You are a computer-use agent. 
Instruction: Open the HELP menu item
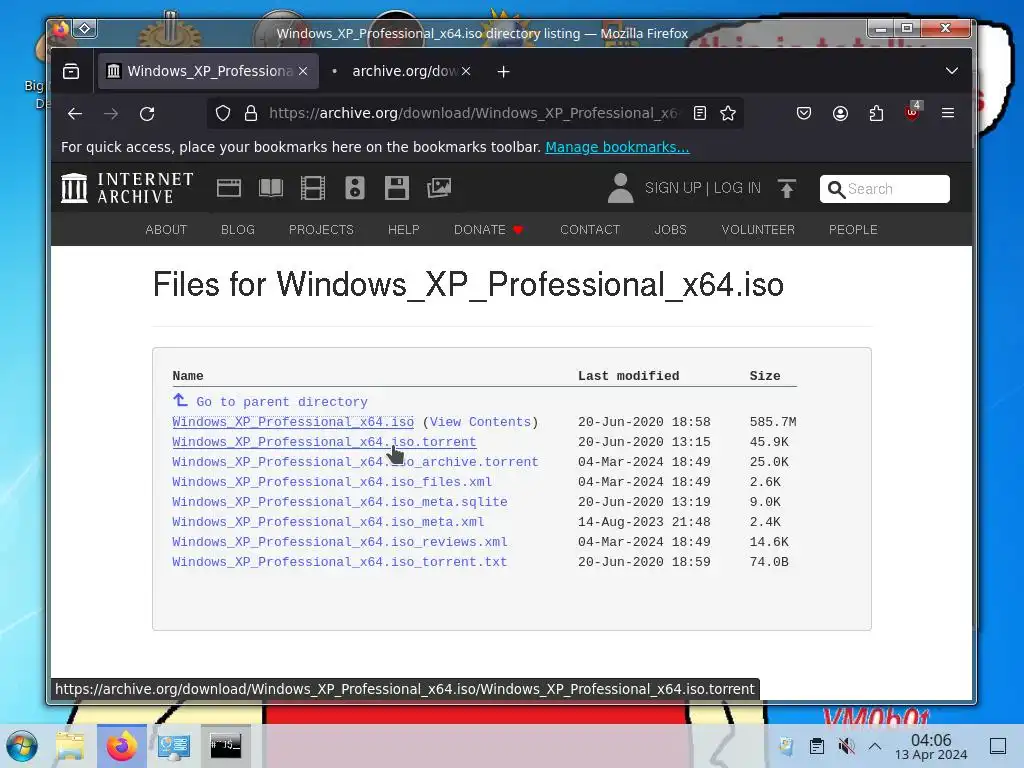(x=404, y=230)
